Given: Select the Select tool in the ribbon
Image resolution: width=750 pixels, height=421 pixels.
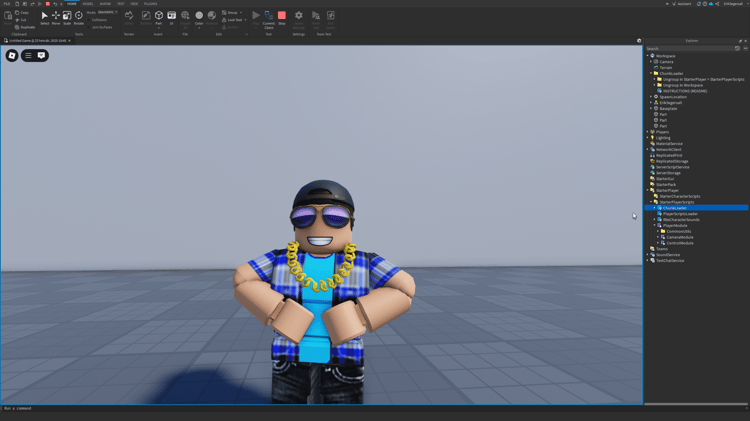Looking at the screenshot, I should tap(44, 18).
